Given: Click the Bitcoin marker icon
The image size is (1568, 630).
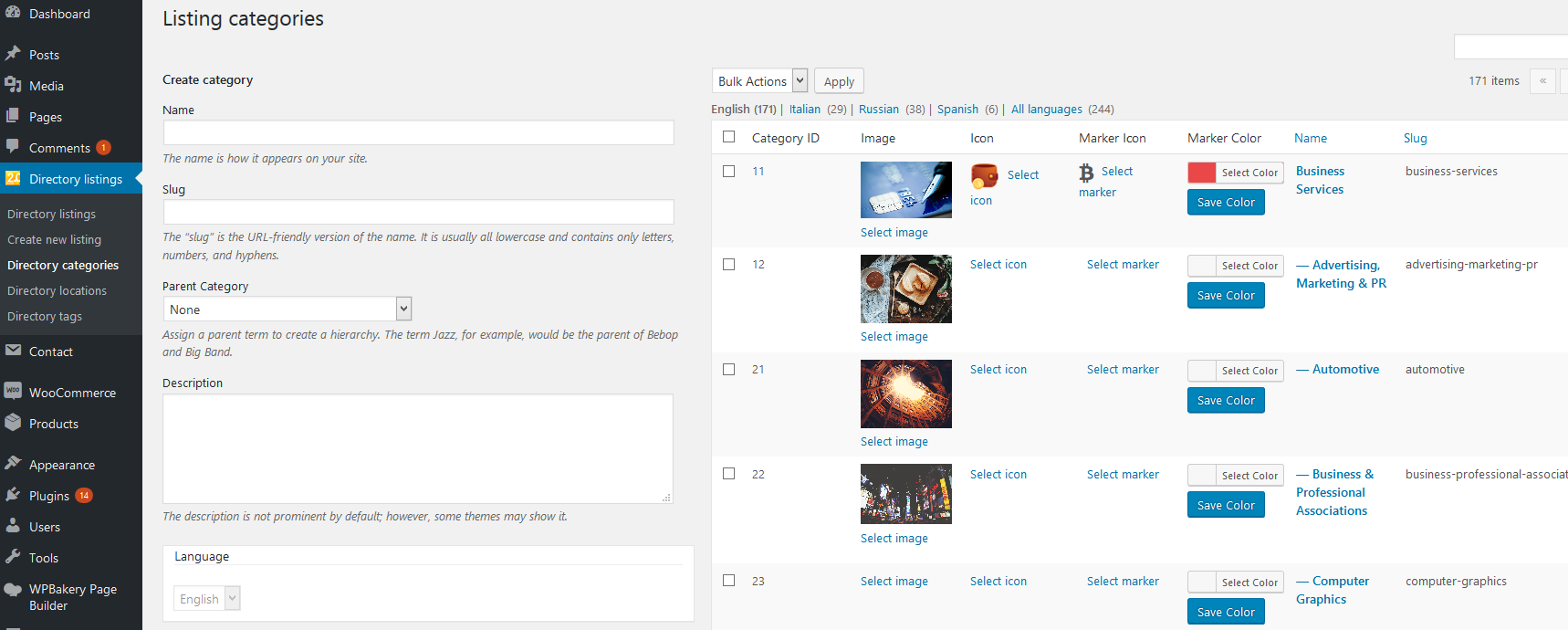Looking at the screenshot, I should tap(1086, 173).
